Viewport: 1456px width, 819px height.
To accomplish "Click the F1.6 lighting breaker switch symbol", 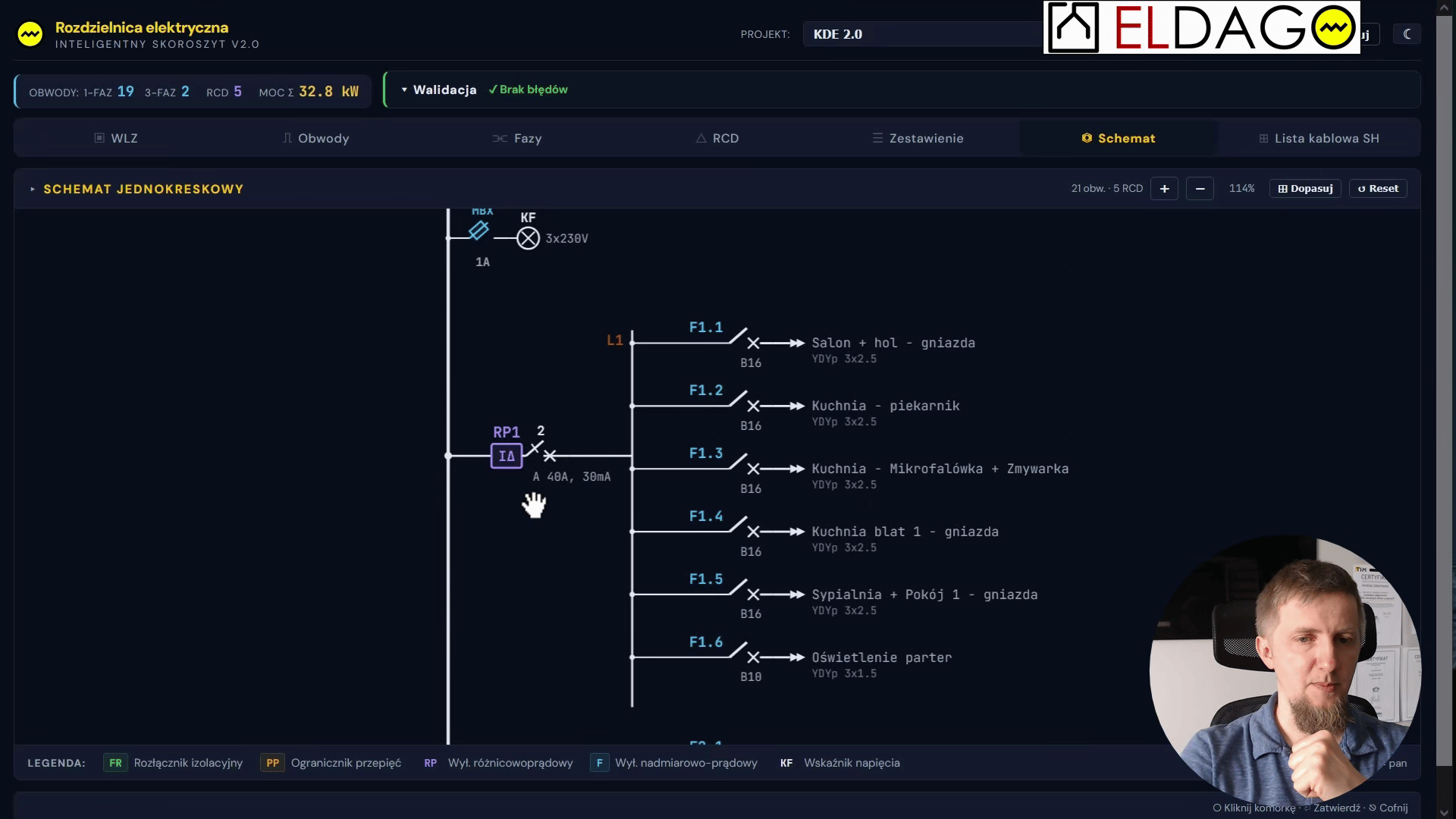I will [x=746, y=653].
